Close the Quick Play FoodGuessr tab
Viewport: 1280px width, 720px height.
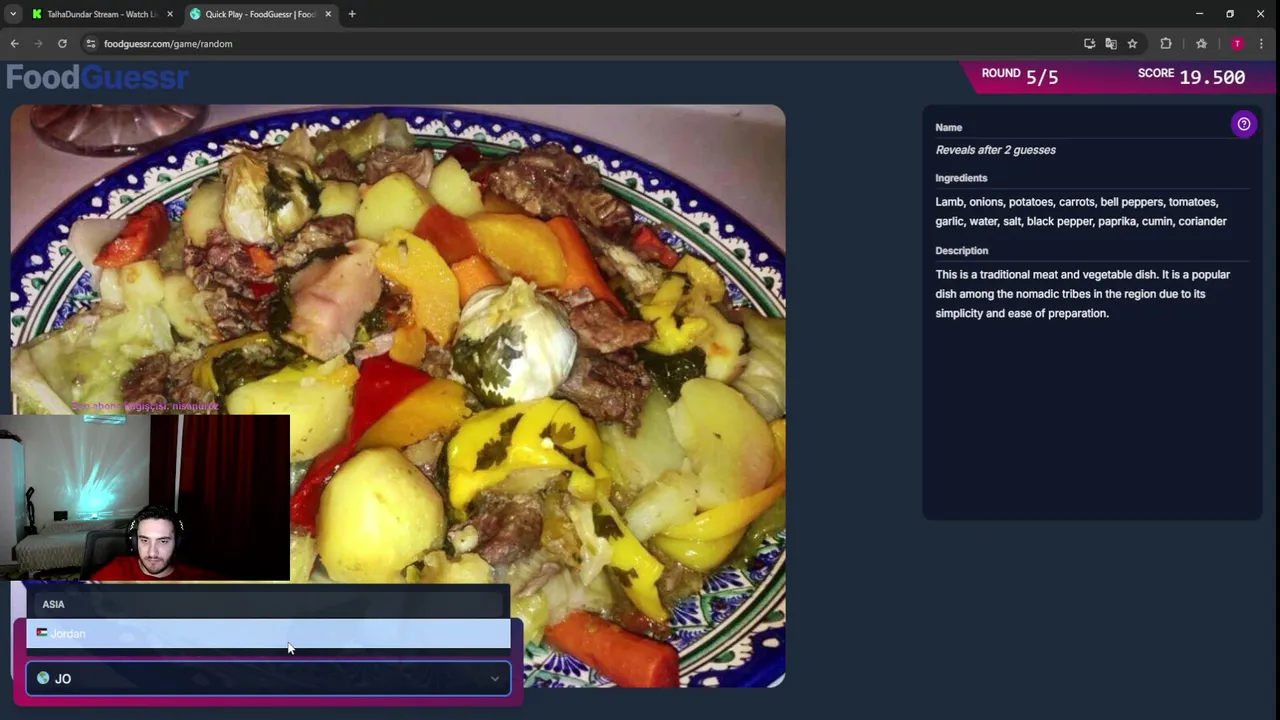[327, 14]
